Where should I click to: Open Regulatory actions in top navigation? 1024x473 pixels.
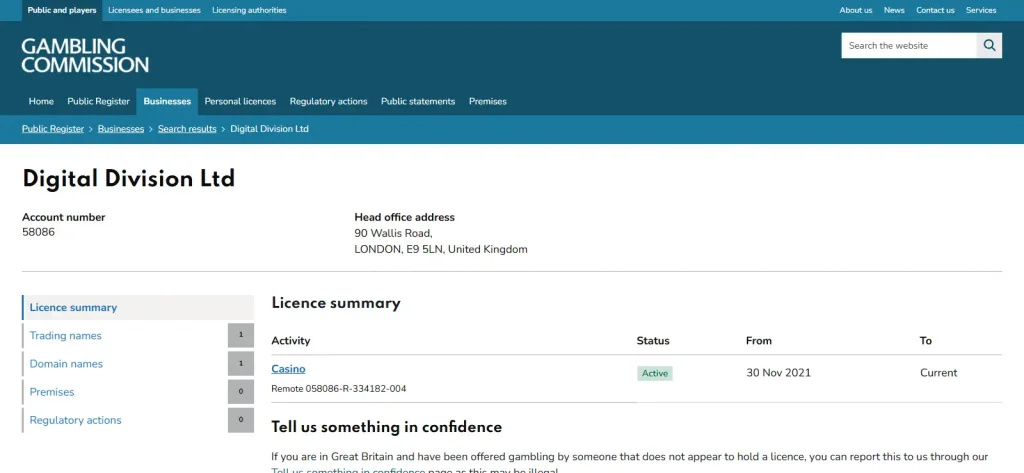(328, 101)
